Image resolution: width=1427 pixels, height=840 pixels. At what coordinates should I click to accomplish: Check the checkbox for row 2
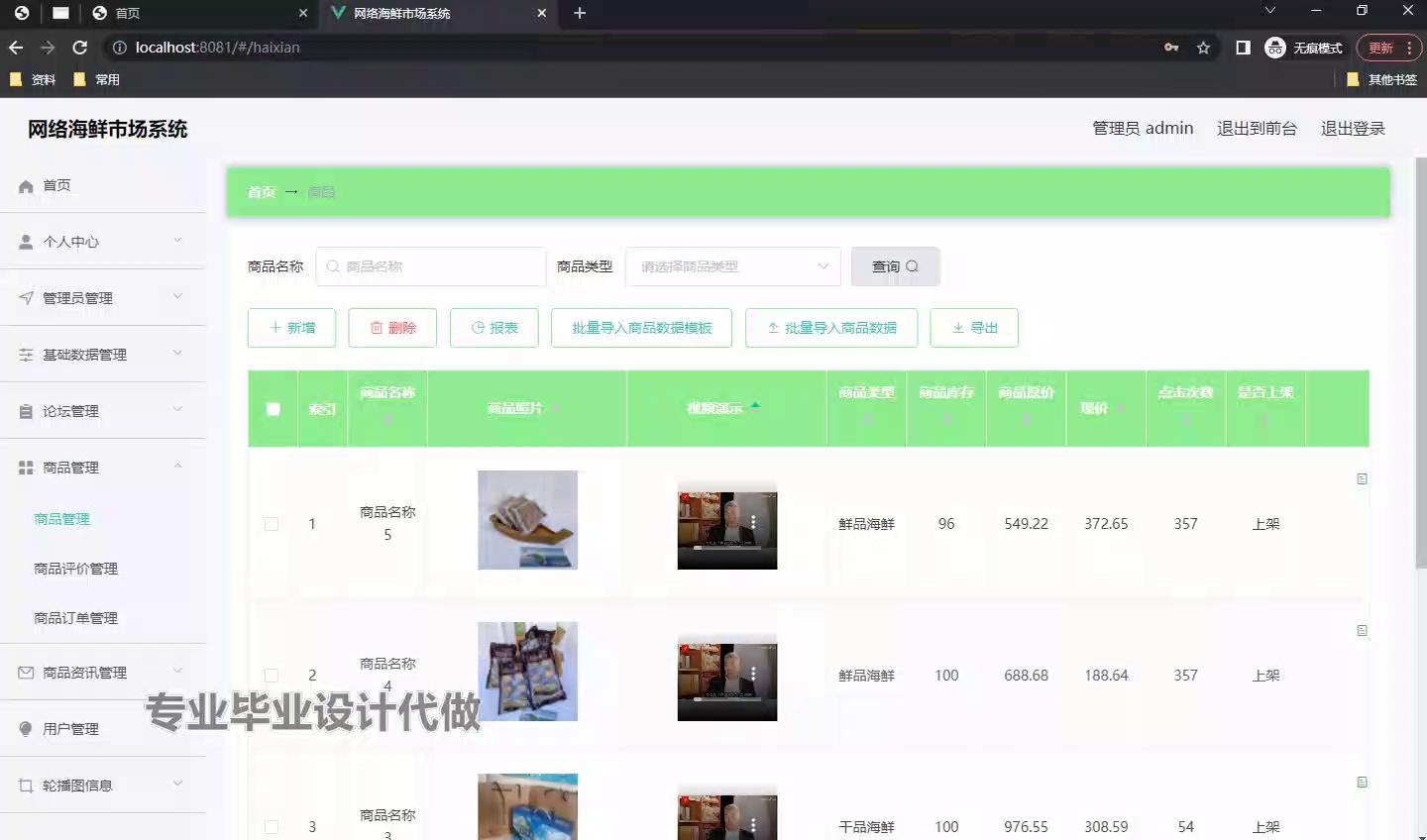tap(272, 676)
